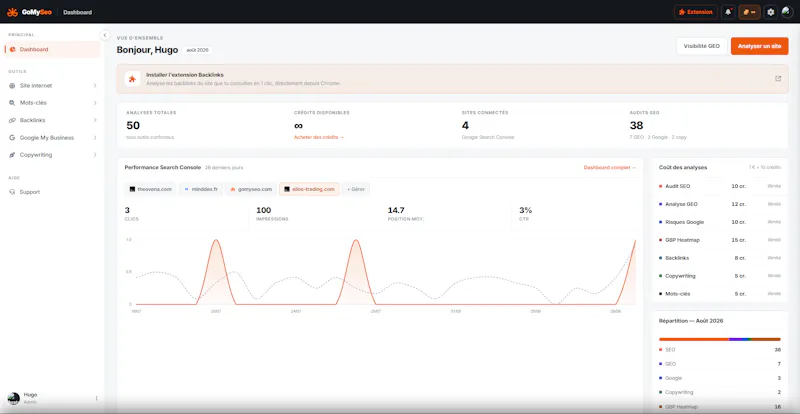Click the Analyser un site button
Image resolution: width=800 pixels, height=414 pixels.
click(759, 46)
